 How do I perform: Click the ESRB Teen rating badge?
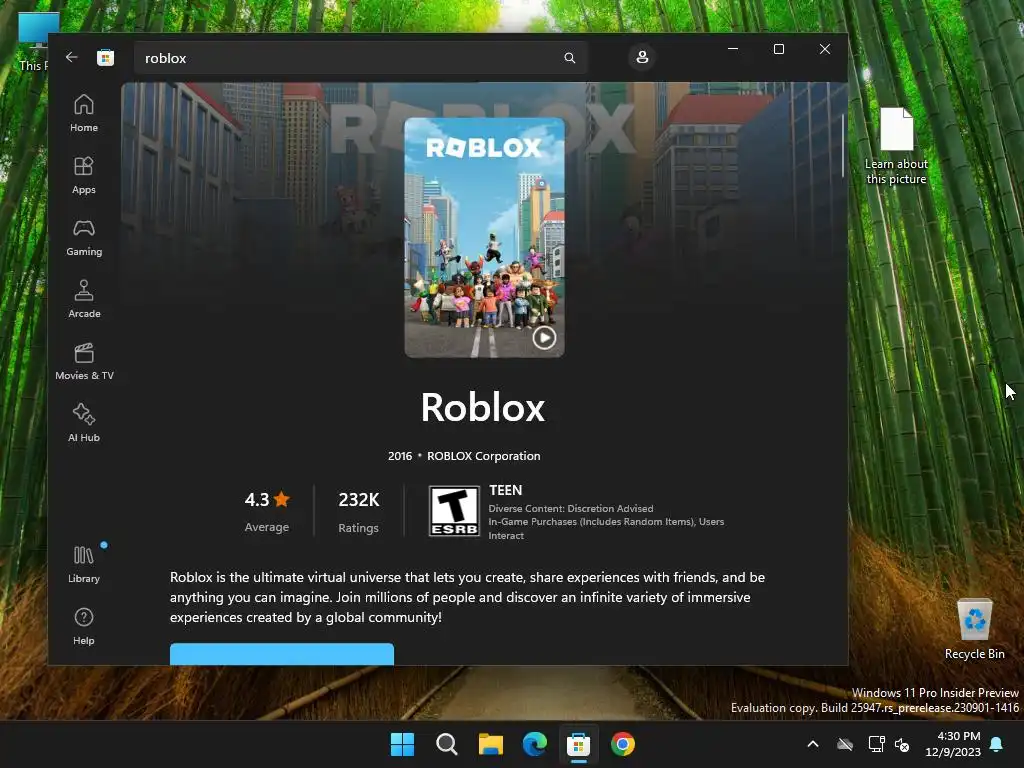point(454,511)
